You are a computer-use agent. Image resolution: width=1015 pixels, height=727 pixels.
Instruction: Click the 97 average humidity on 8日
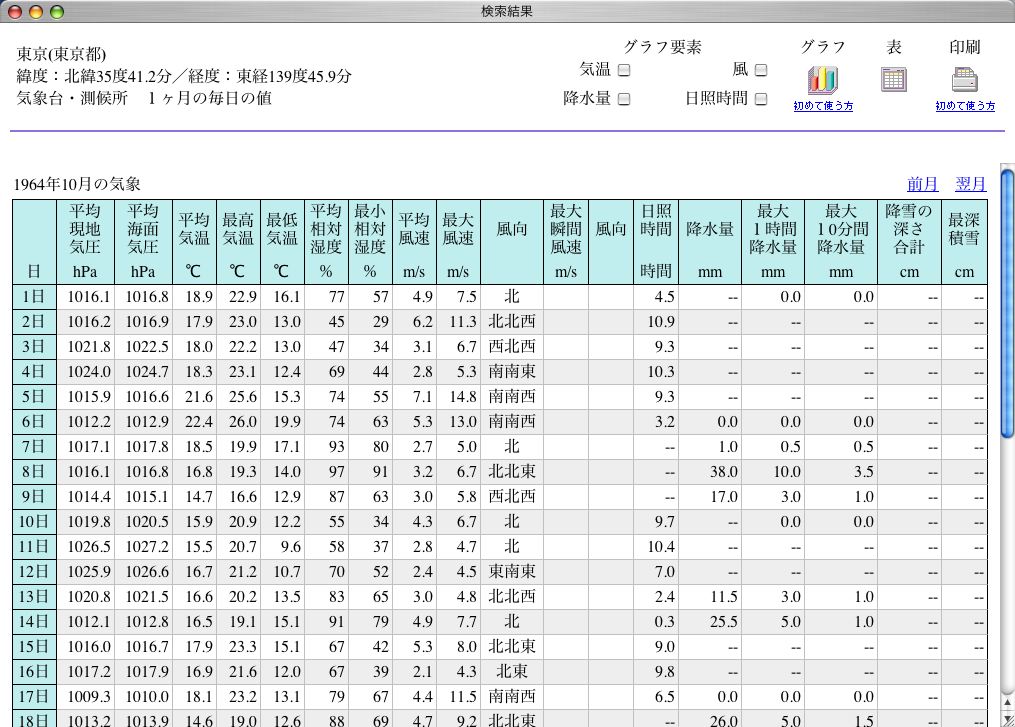(337, 472)
